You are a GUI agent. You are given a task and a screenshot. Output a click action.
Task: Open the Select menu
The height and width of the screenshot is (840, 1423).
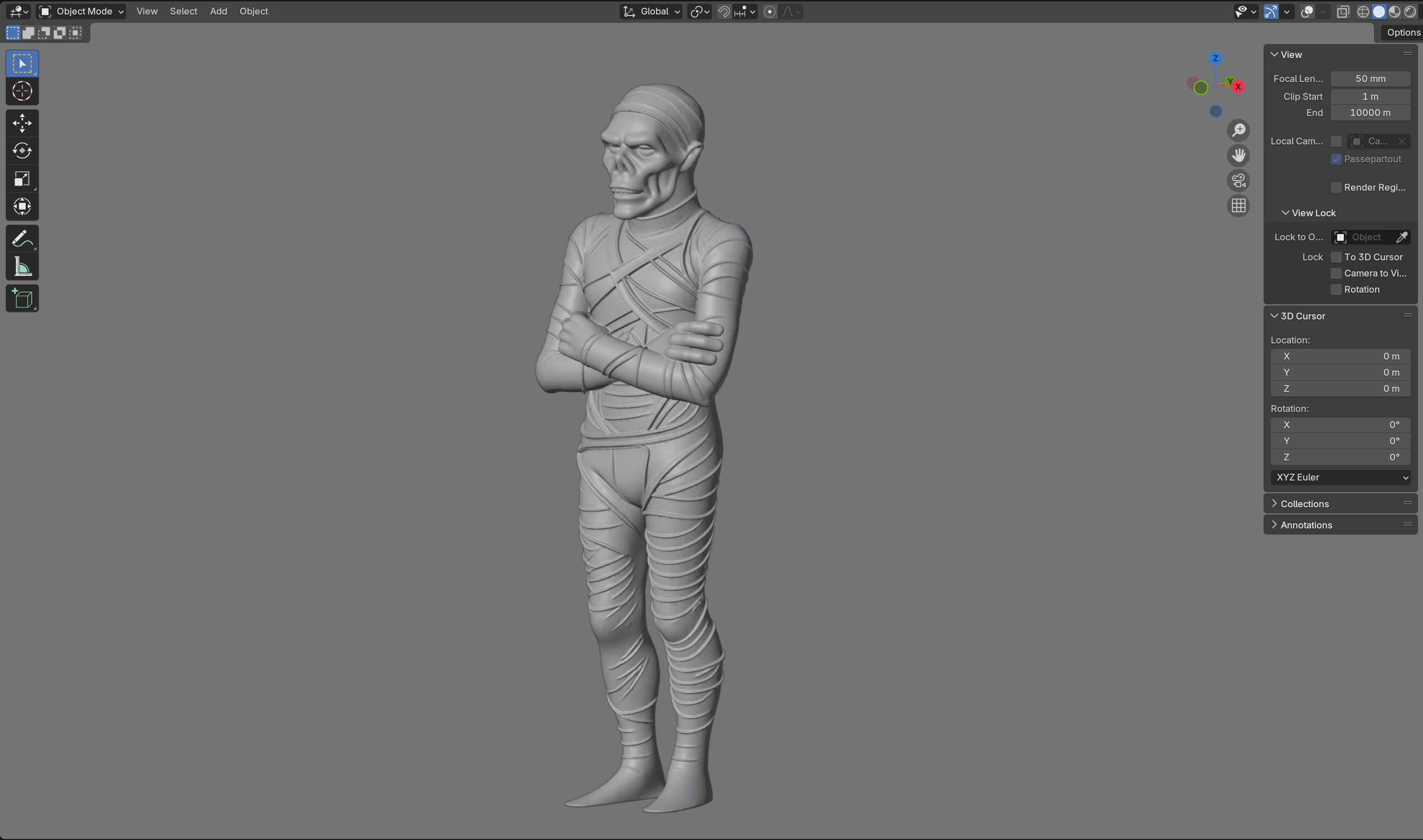183,11
